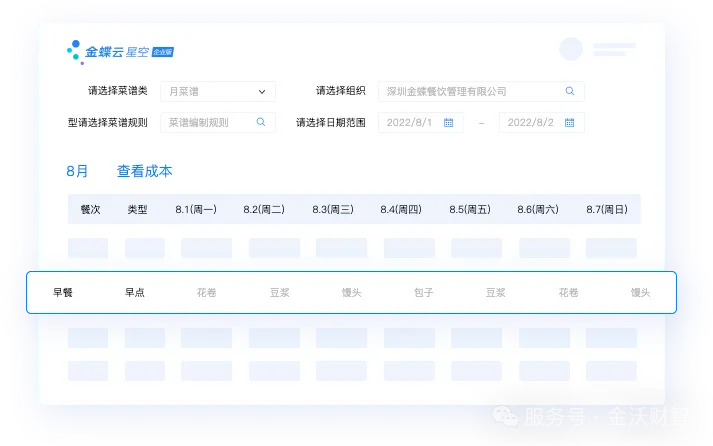Click the 8.1(周一) column header
The width and height of the screenshot is (713, 446).
(x=196, y=210)
